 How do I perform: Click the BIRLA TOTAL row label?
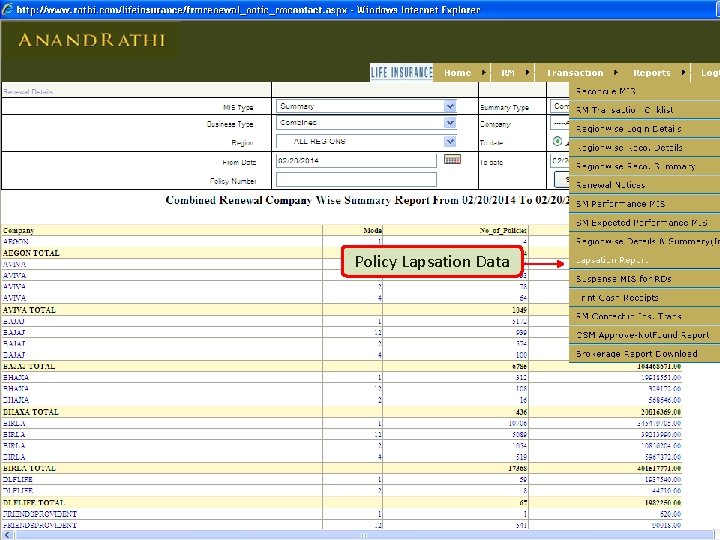coord(29,468)
